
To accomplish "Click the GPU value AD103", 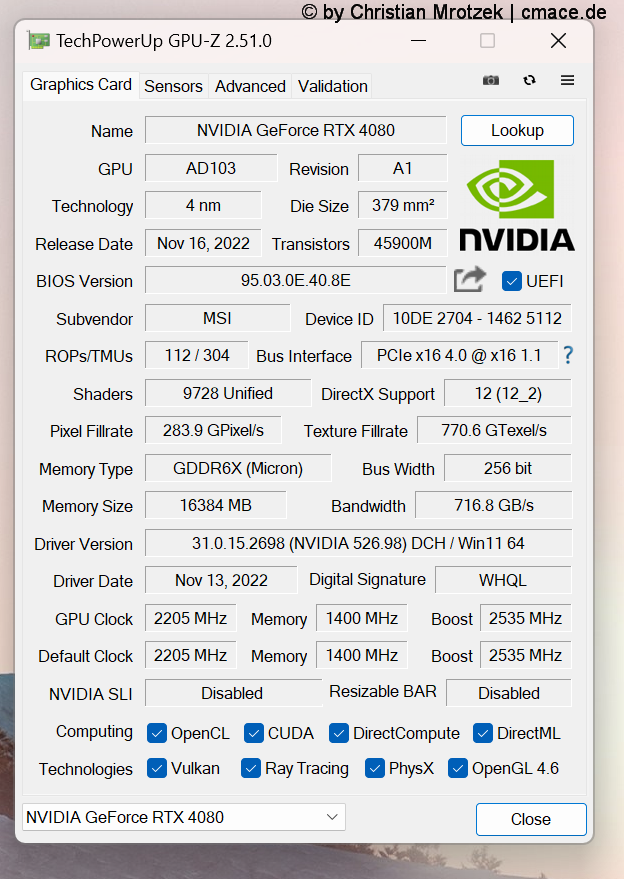I will pyautogui.click(x=211, y=168).
